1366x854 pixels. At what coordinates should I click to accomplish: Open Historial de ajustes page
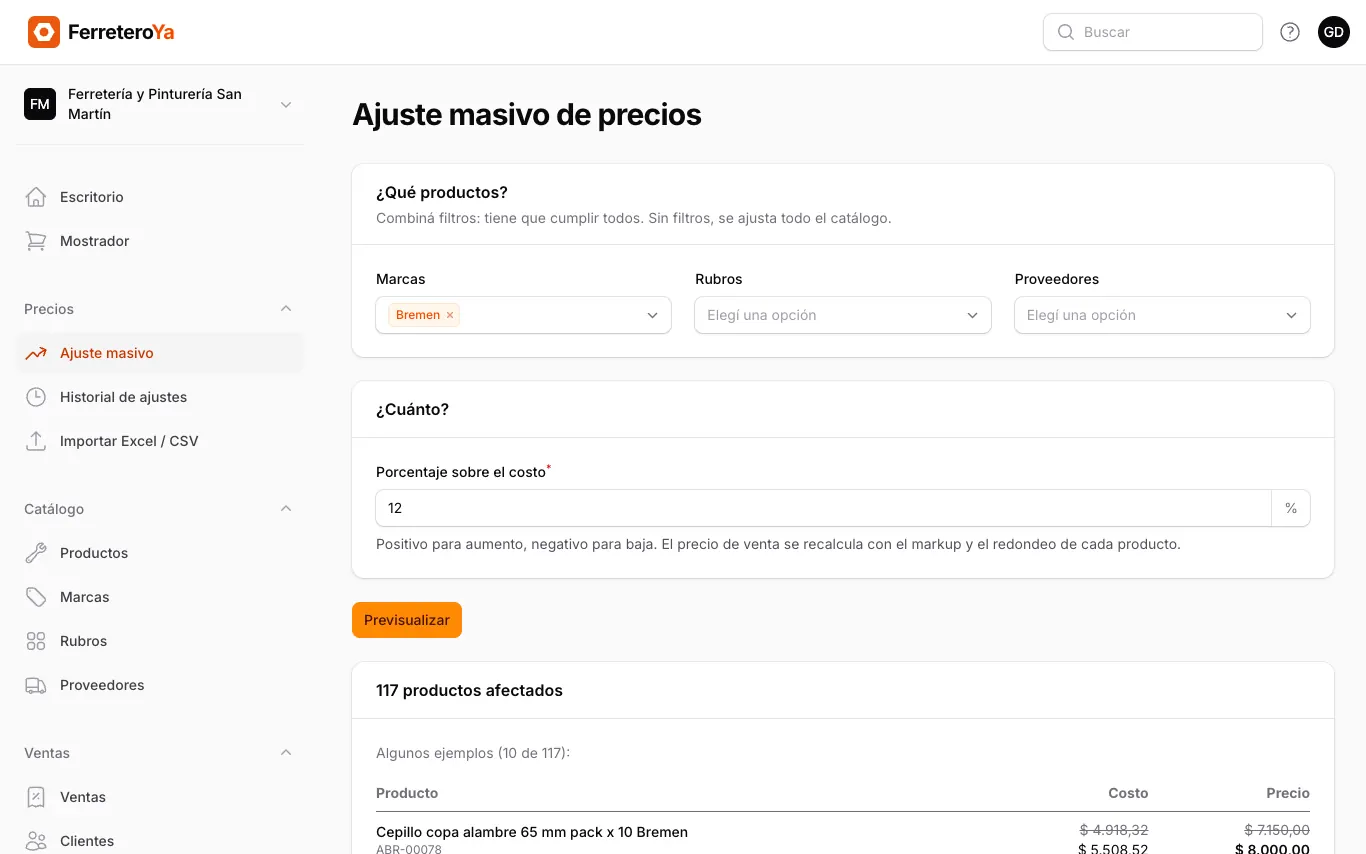point(160,397)
